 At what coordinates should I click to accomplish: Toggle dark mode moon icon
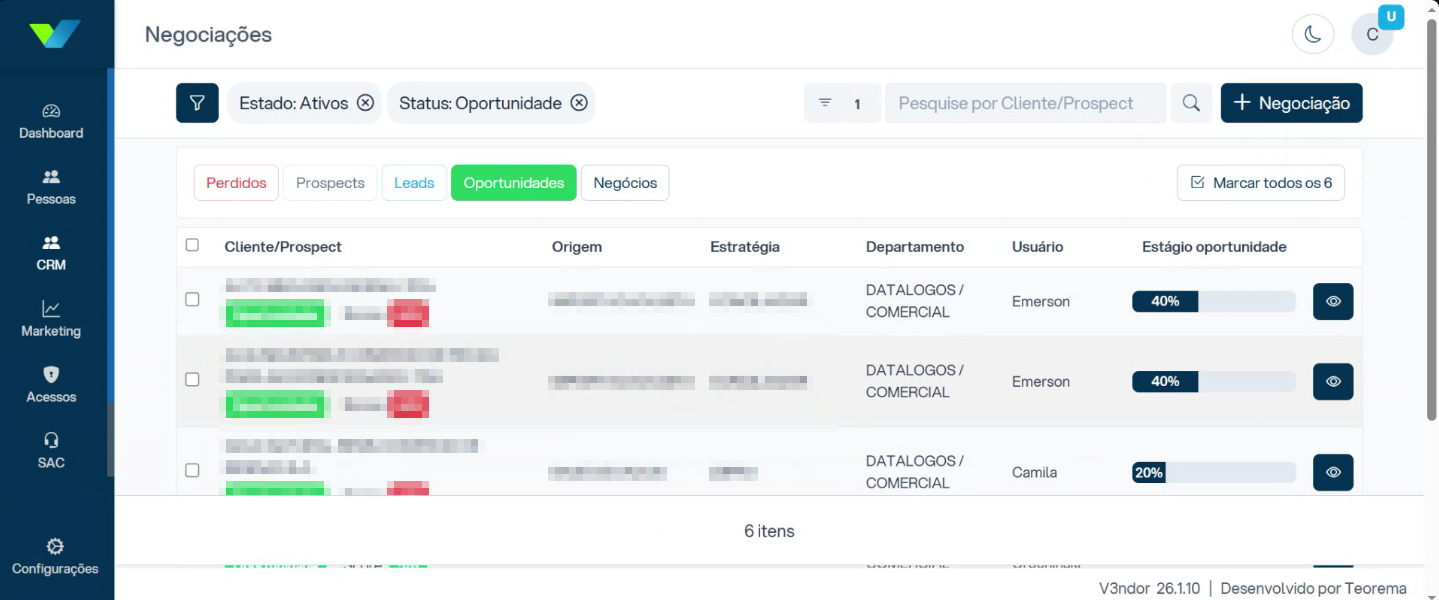[x=1313, y=34]
